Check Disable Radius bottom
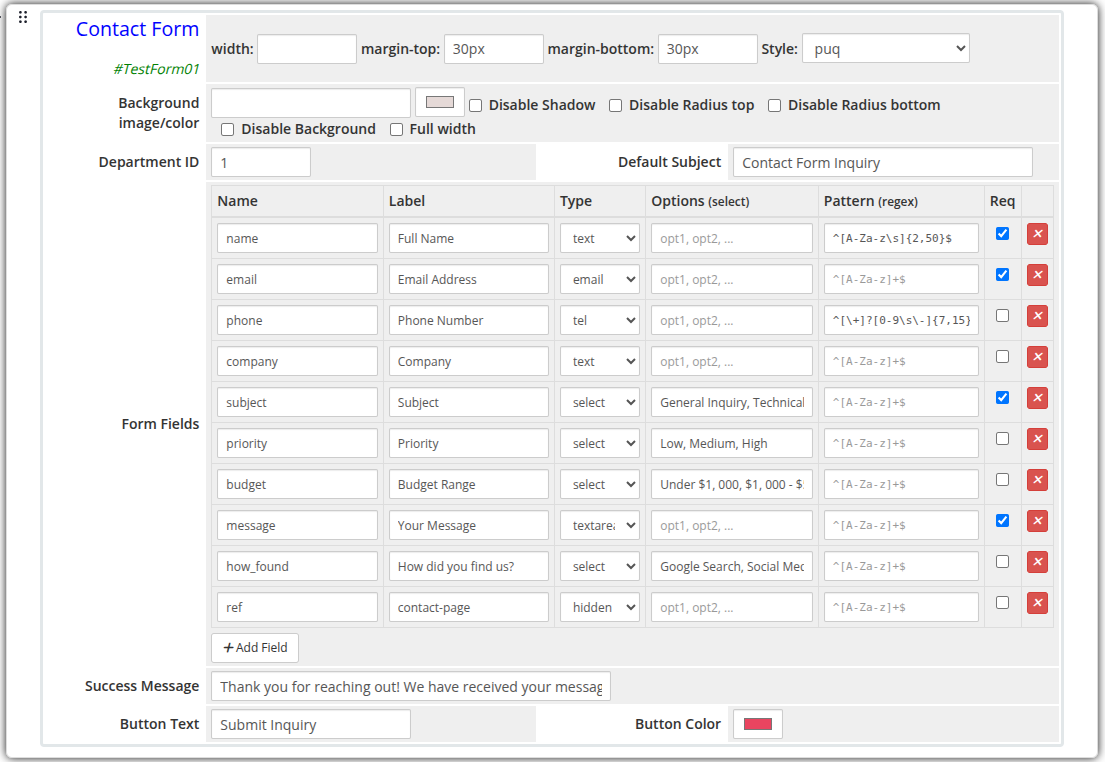Viewport: 1105px width, 762px height. click(x=774, y=106)
